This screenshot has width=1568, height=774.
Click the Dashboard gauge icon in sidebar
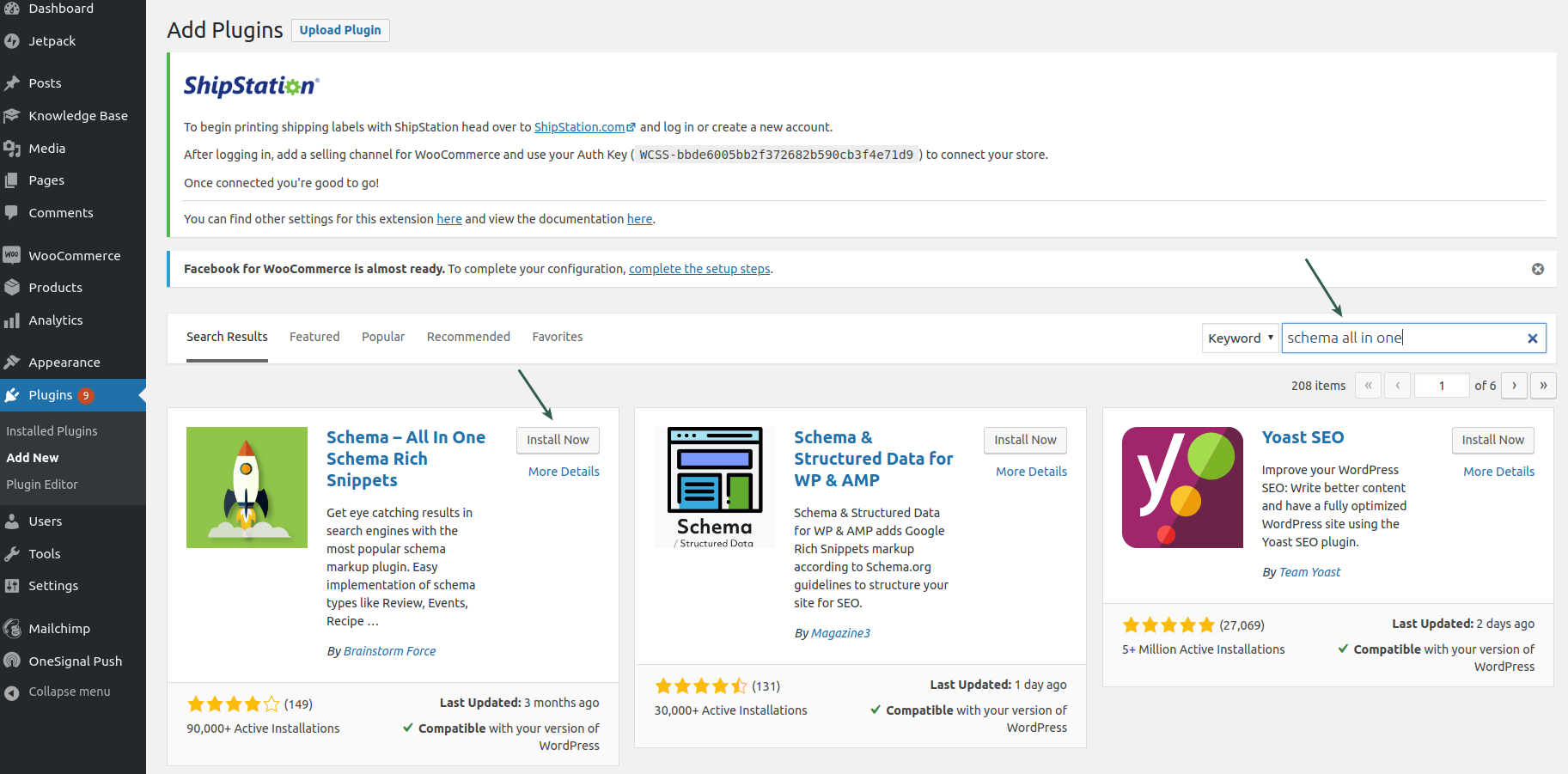pyautogui.click(x=12, y=8)
